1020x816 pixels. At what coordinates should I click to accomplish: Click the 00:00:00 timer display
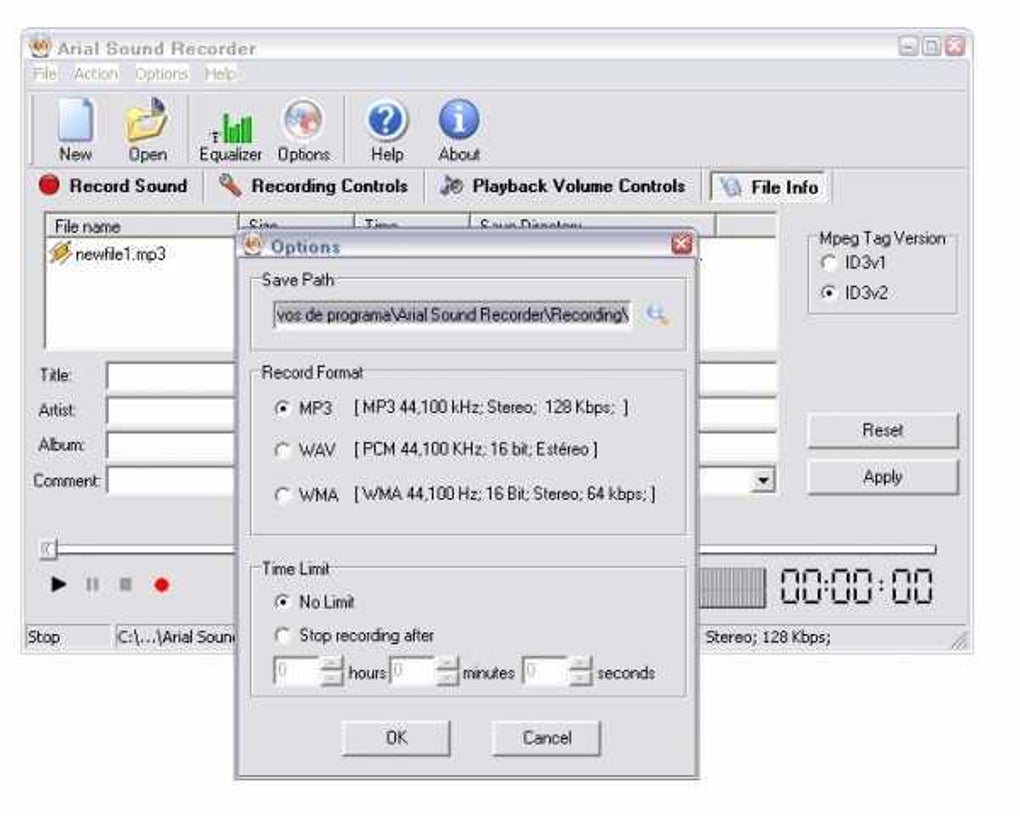(x=856, y=586)
